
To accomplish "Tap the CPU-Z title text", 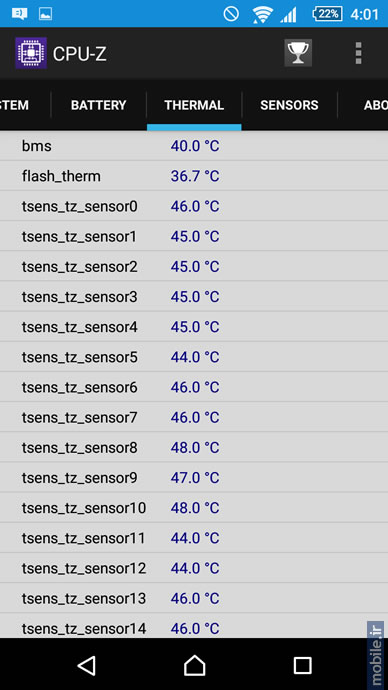I will (80, 54).
